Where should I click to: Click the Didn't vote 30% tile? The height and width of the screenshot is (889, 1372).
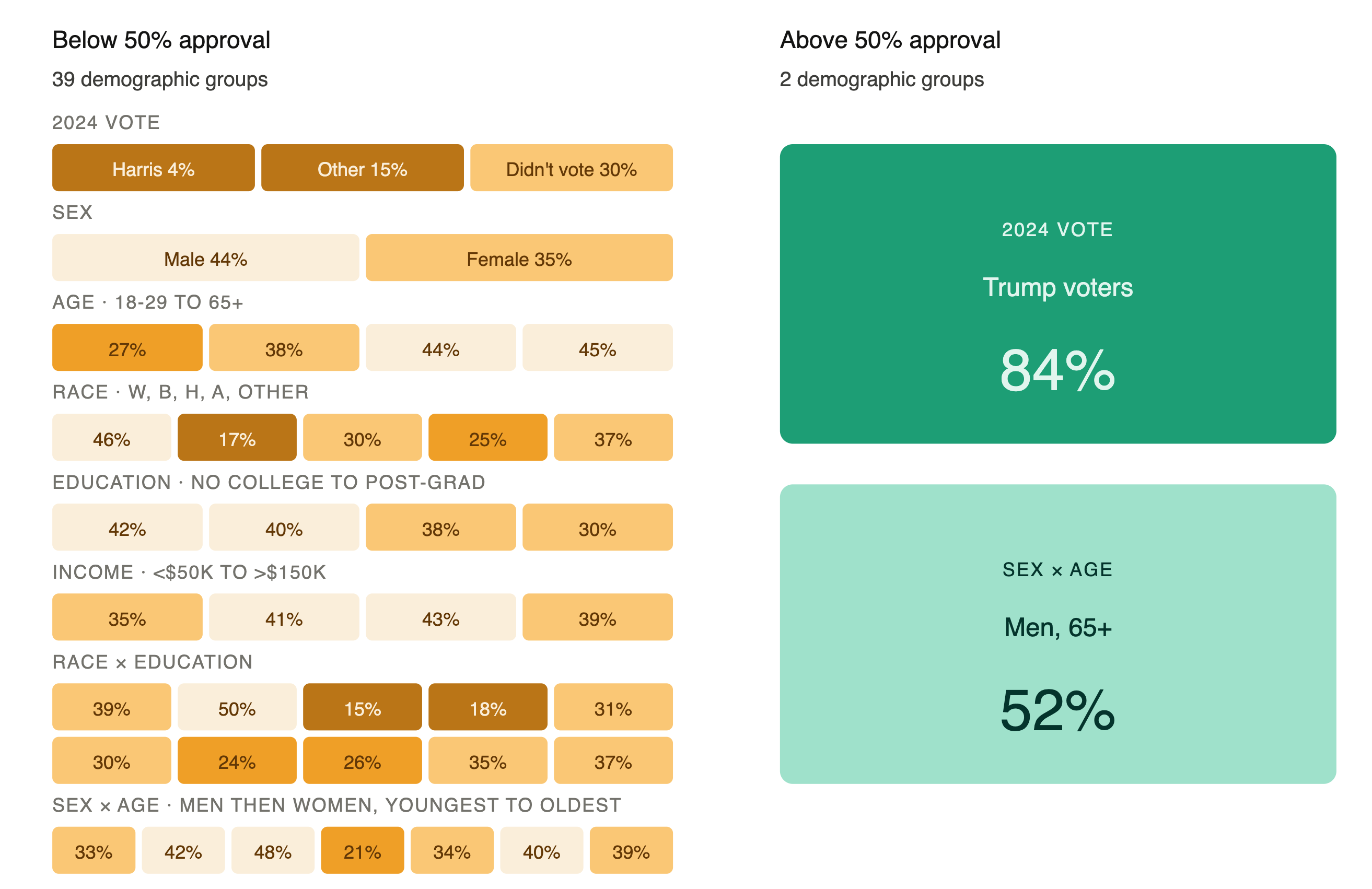click(x=571, y=168)
